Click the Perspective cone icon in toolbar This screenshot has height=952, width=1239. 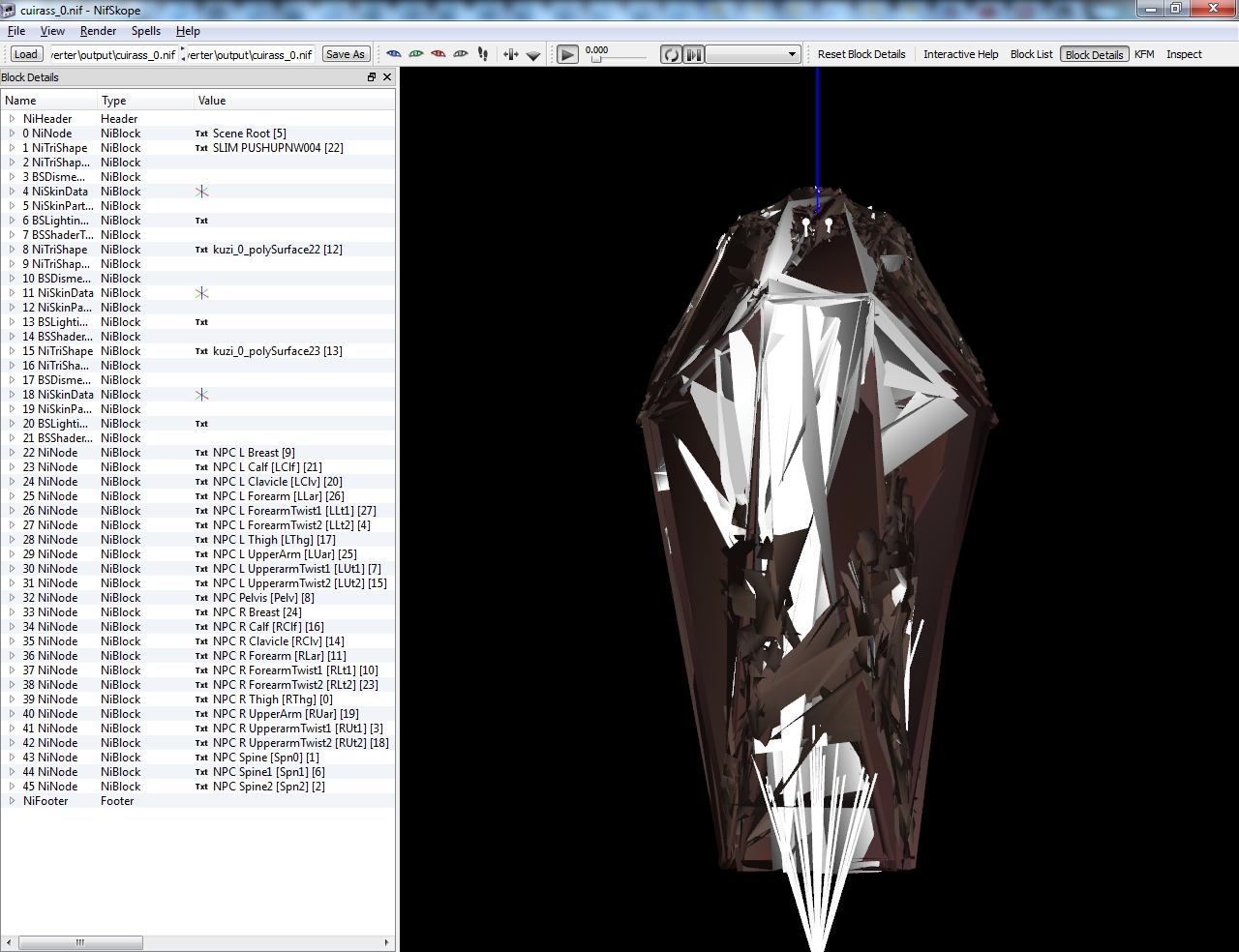click(x=533, y=55)
